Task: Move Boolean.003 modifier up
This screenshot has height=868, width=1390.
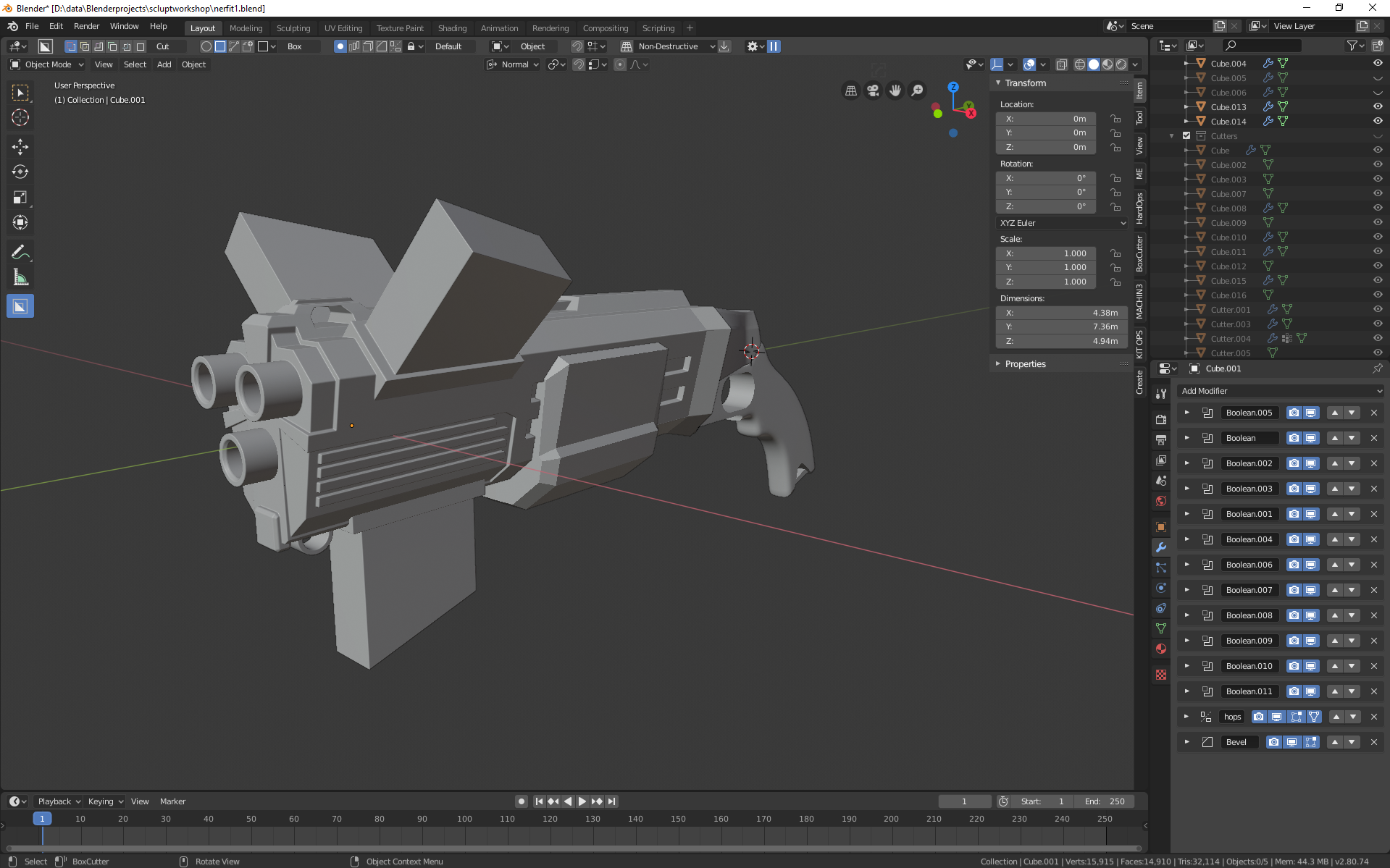Action: coord(1334,489)
